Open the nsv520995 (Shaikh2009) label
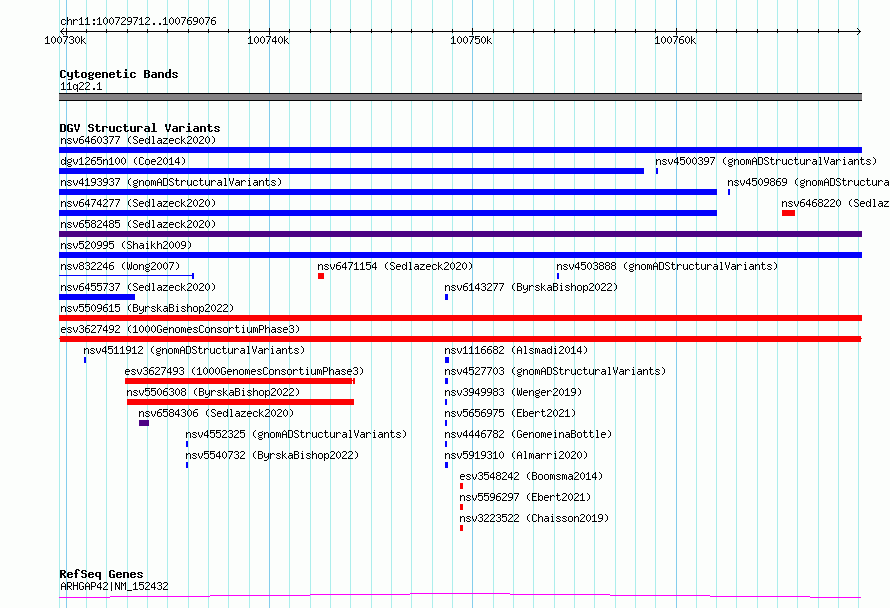This screenshot has height=608, width=890. (x=126, y=245)
